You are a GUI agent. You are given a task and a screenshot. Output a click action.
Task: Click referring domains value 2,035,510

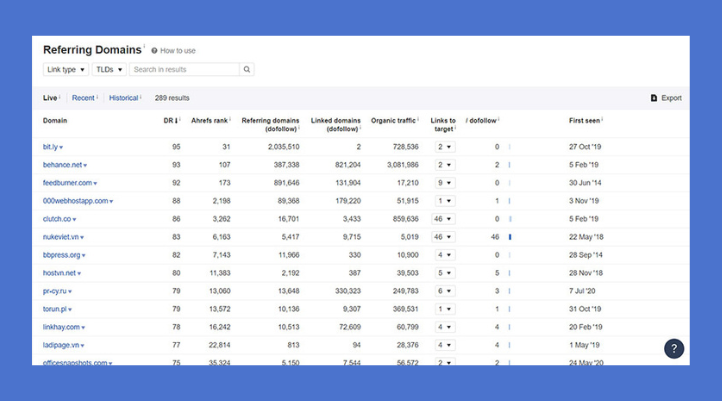pyautogui.click(x=284, y=147)
